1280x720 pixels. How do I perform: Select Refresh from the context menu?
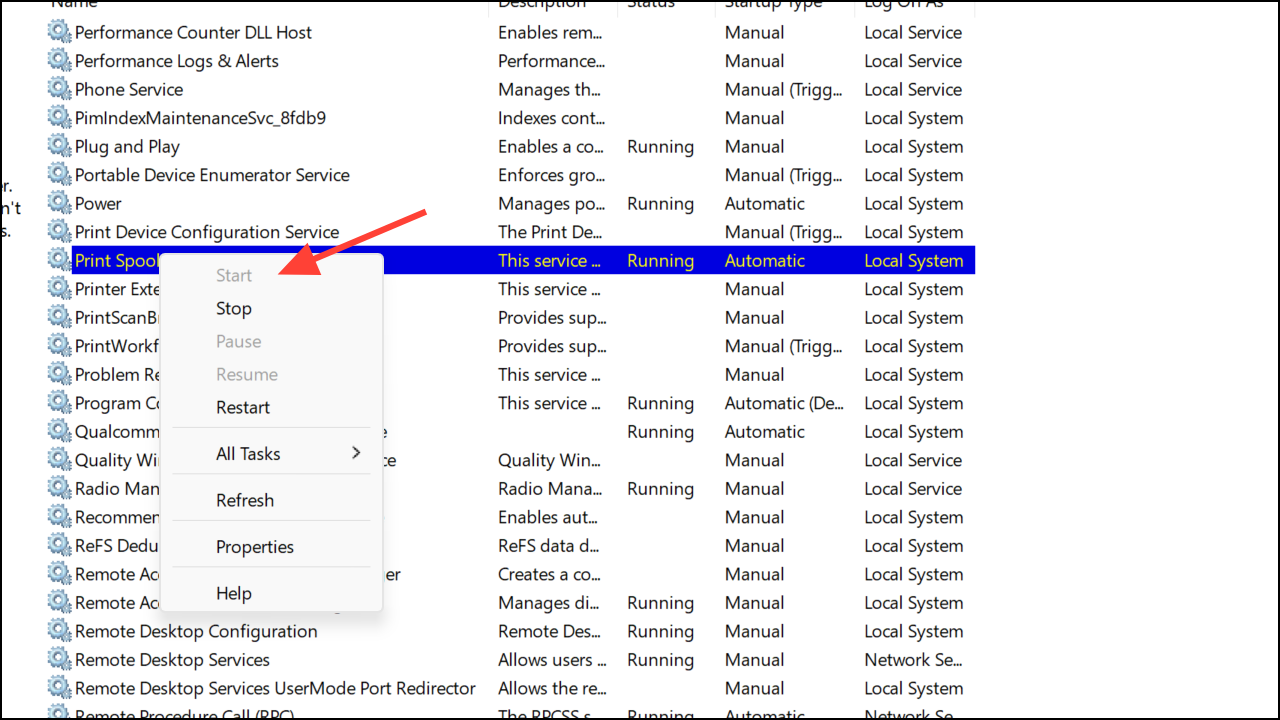tap(245, 500)
